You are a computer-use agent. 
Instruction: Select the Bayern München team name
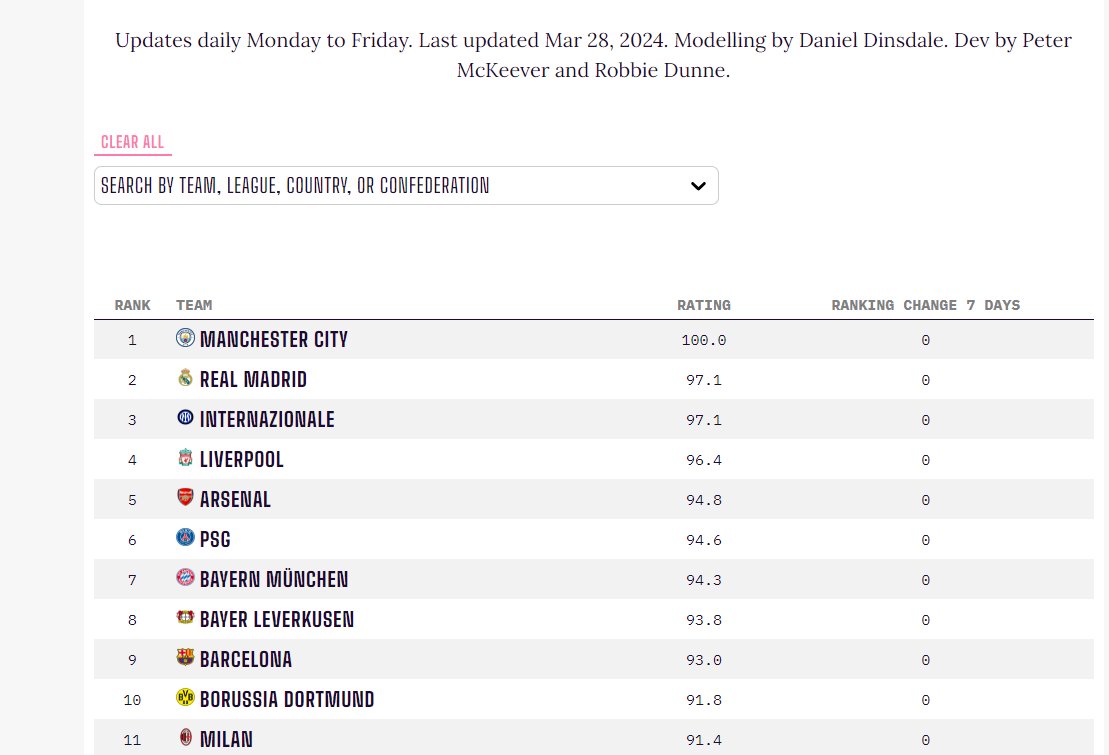pos(274,580)
